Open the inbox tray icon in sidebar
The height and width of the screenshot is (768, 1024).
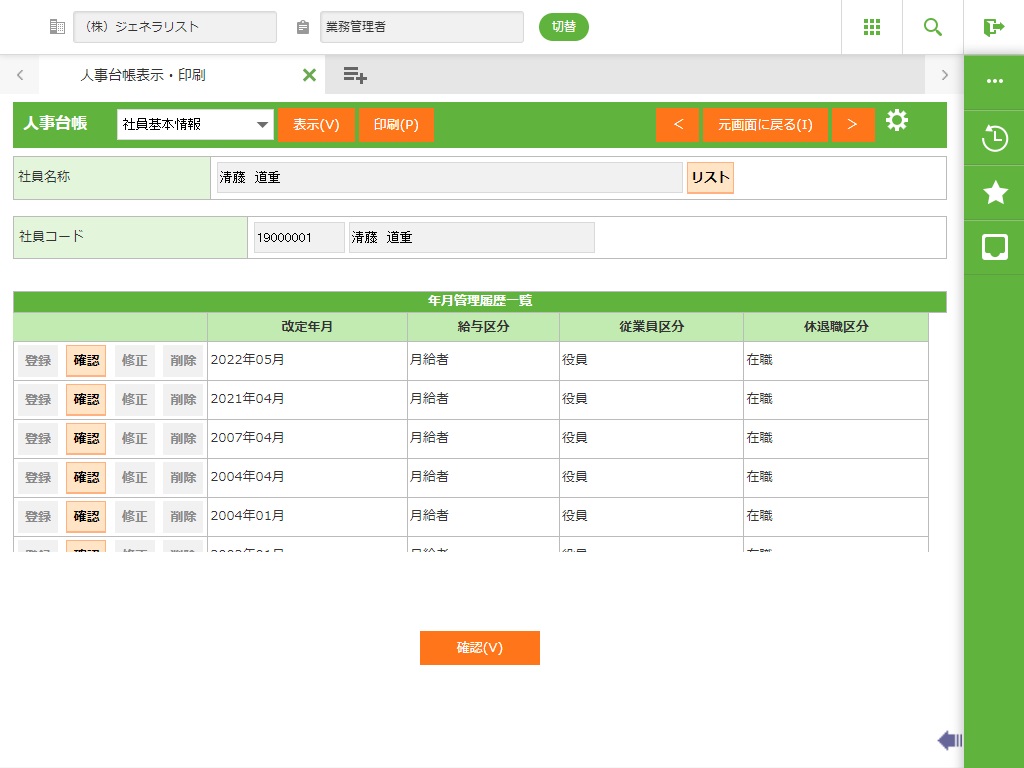pyautogui.click(x=995, y=247)
